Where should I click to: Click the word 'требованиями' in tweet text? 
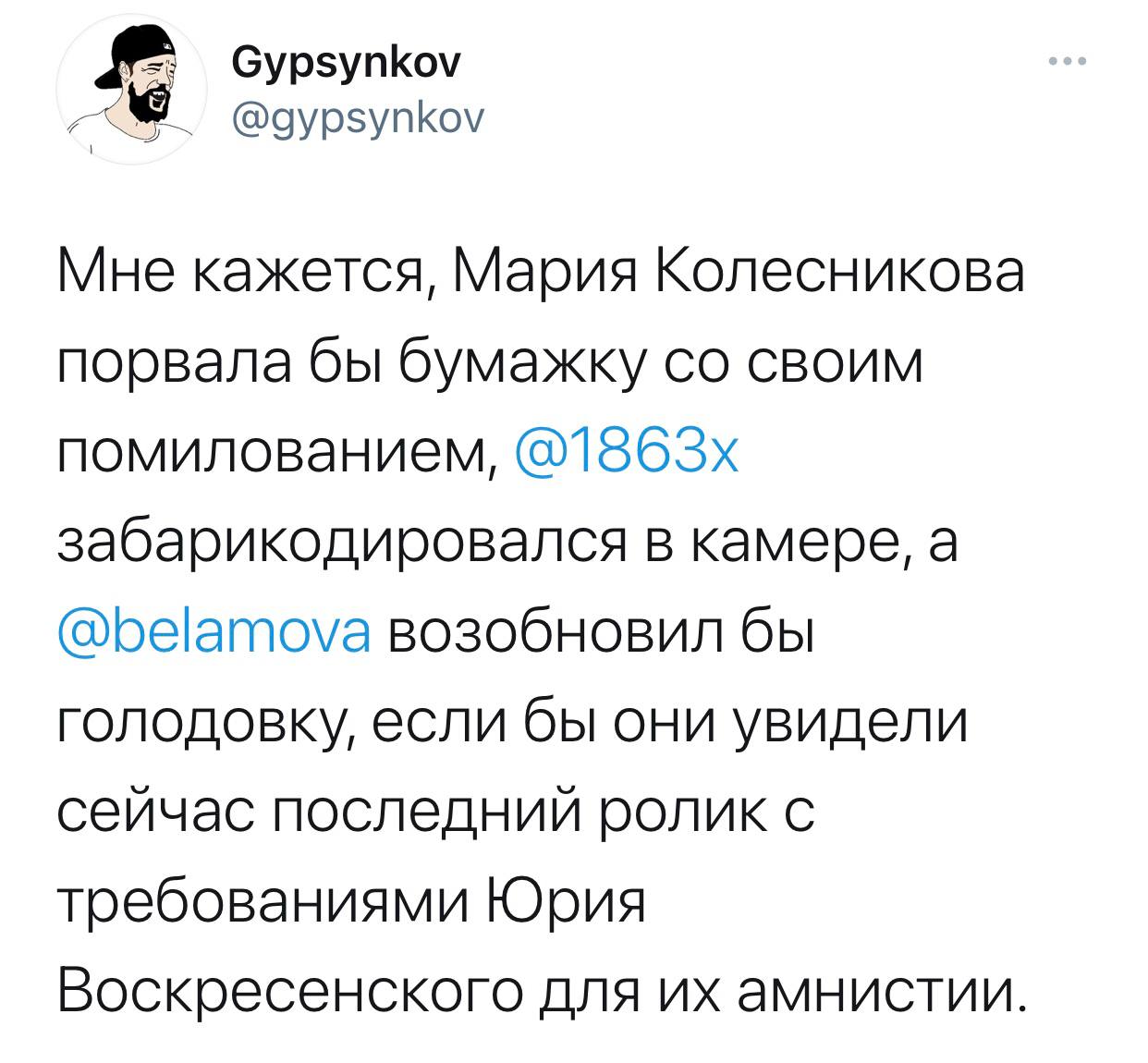click(263, 903)
